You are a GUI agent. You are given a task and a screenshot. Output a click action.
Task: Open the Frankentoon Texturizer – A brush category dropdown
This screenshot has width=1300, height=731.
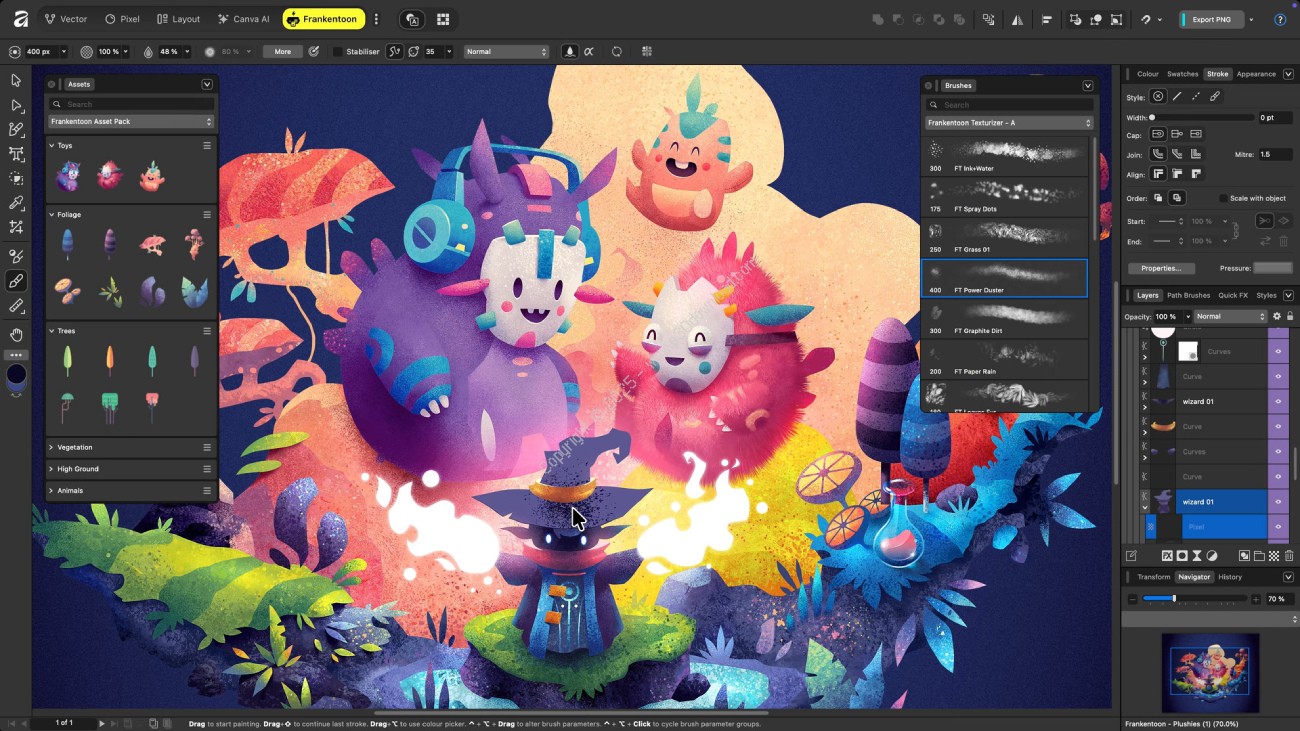[x=1008, y=123]
